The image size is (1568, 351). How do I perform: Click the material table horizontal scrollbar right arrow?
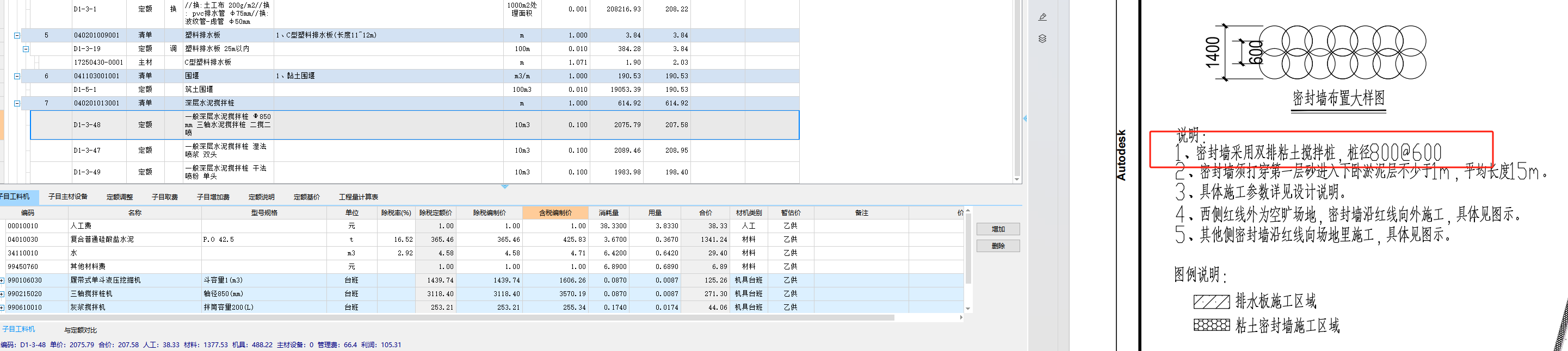click(961, 317)
